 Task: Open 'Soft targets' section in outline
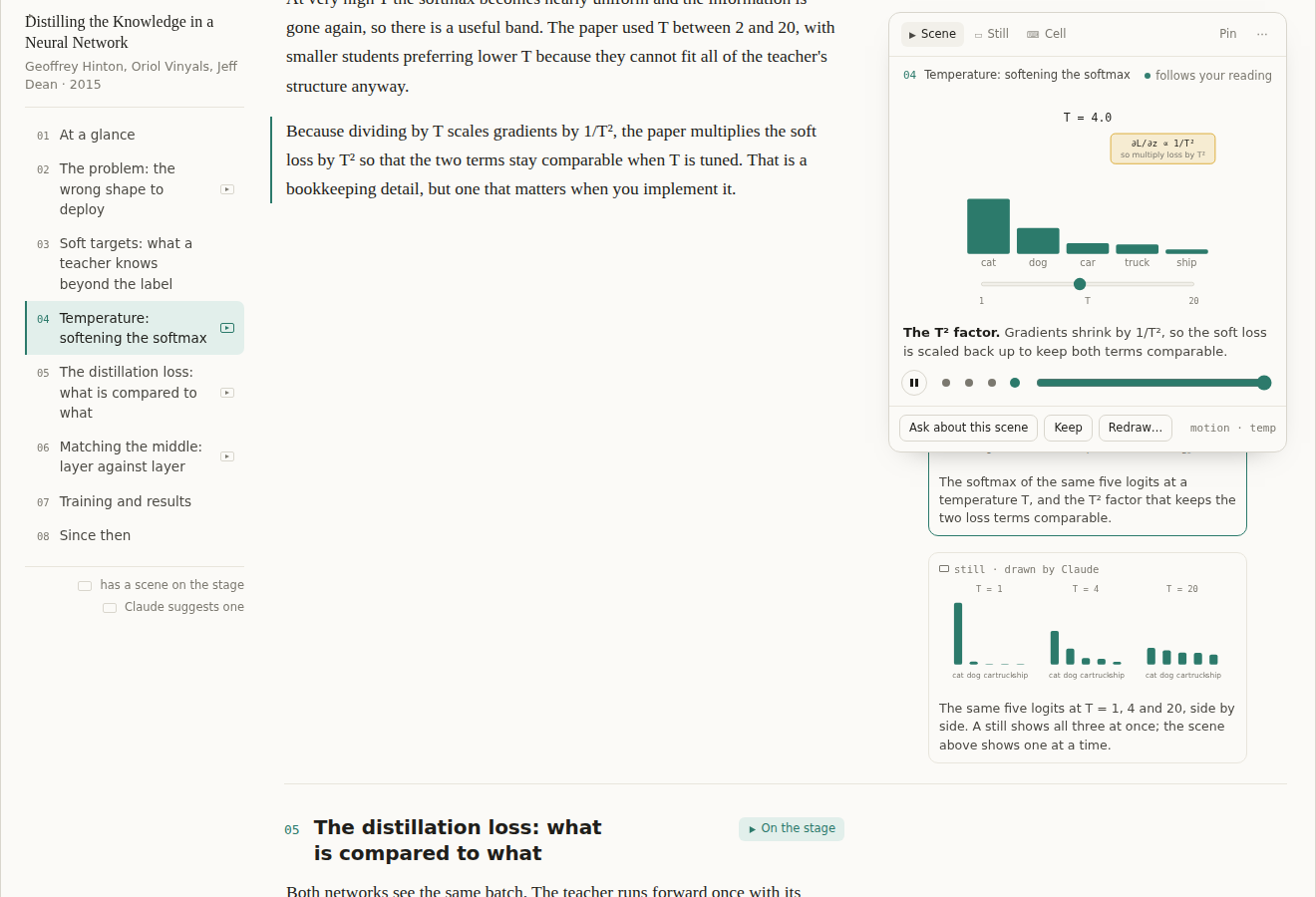(x=135, y=263)
